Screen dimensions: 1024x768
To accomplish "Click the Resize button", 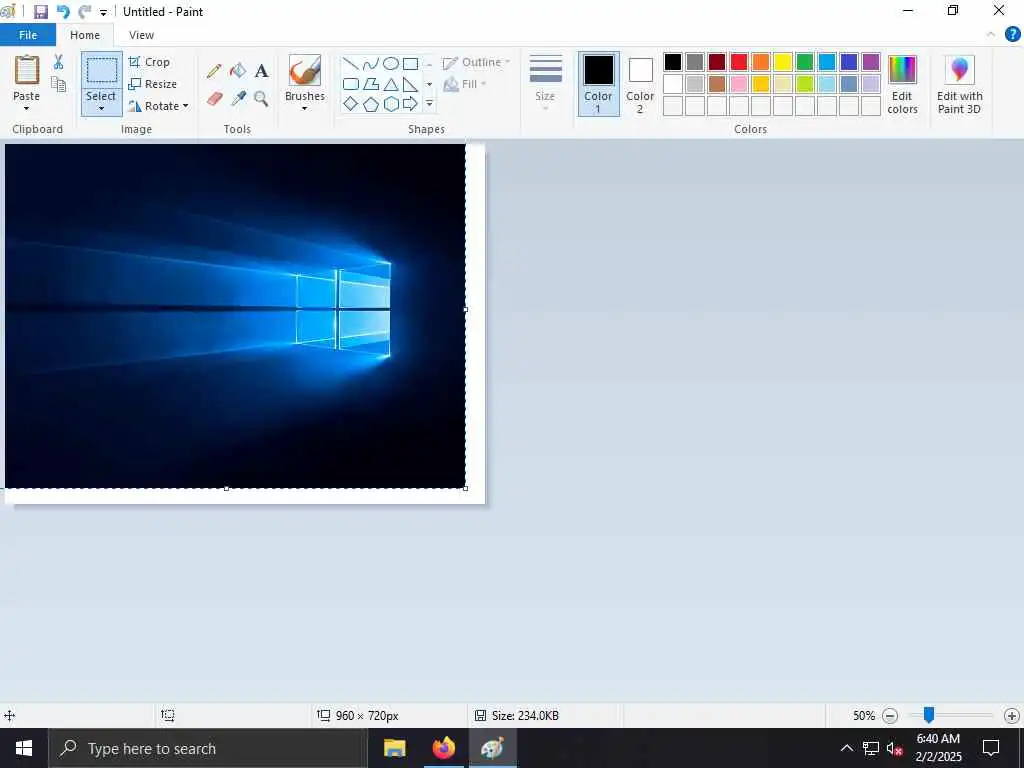I will (x=153, y=84).
